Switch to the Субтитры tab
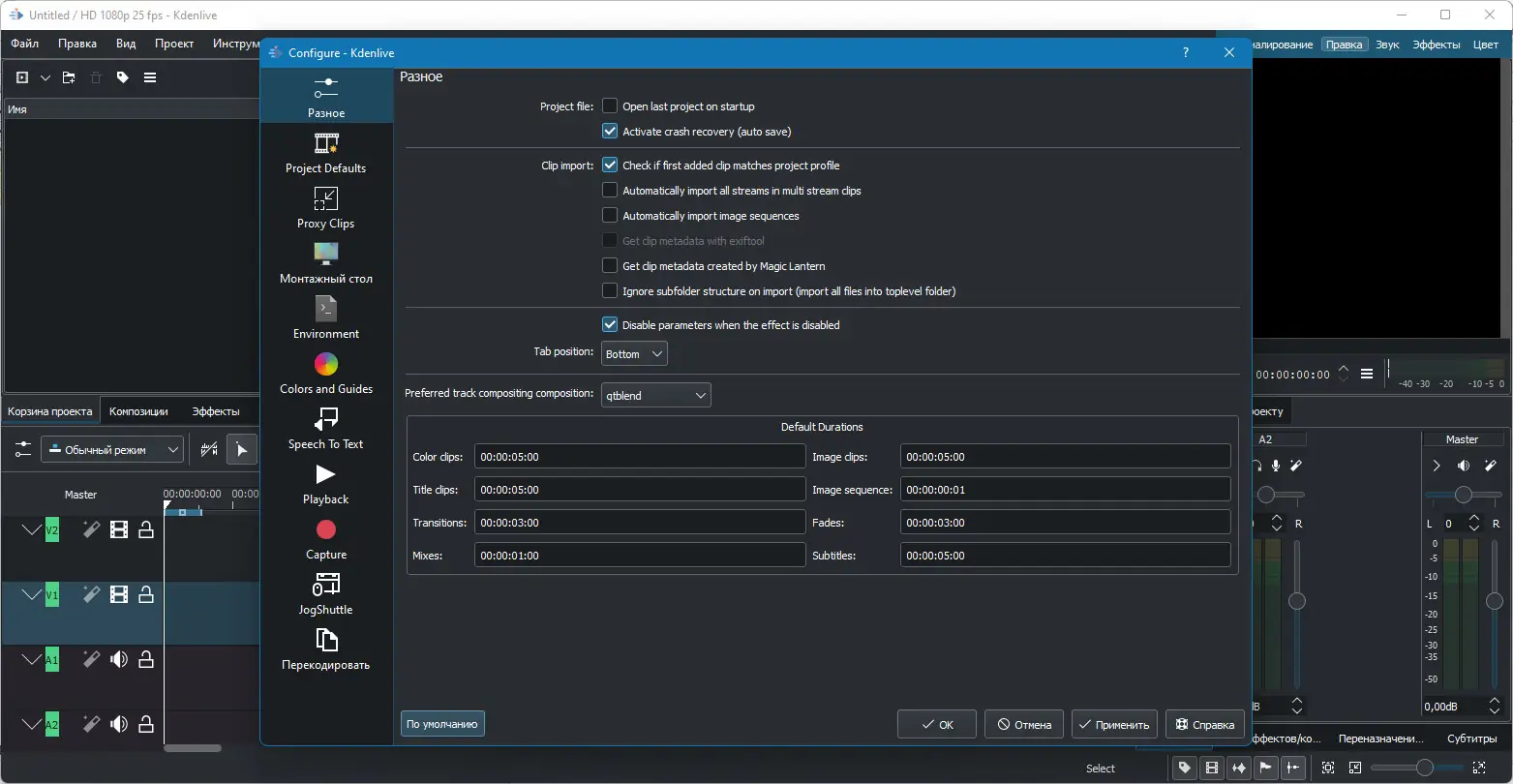The image size is (1513, 784). 1472,739
